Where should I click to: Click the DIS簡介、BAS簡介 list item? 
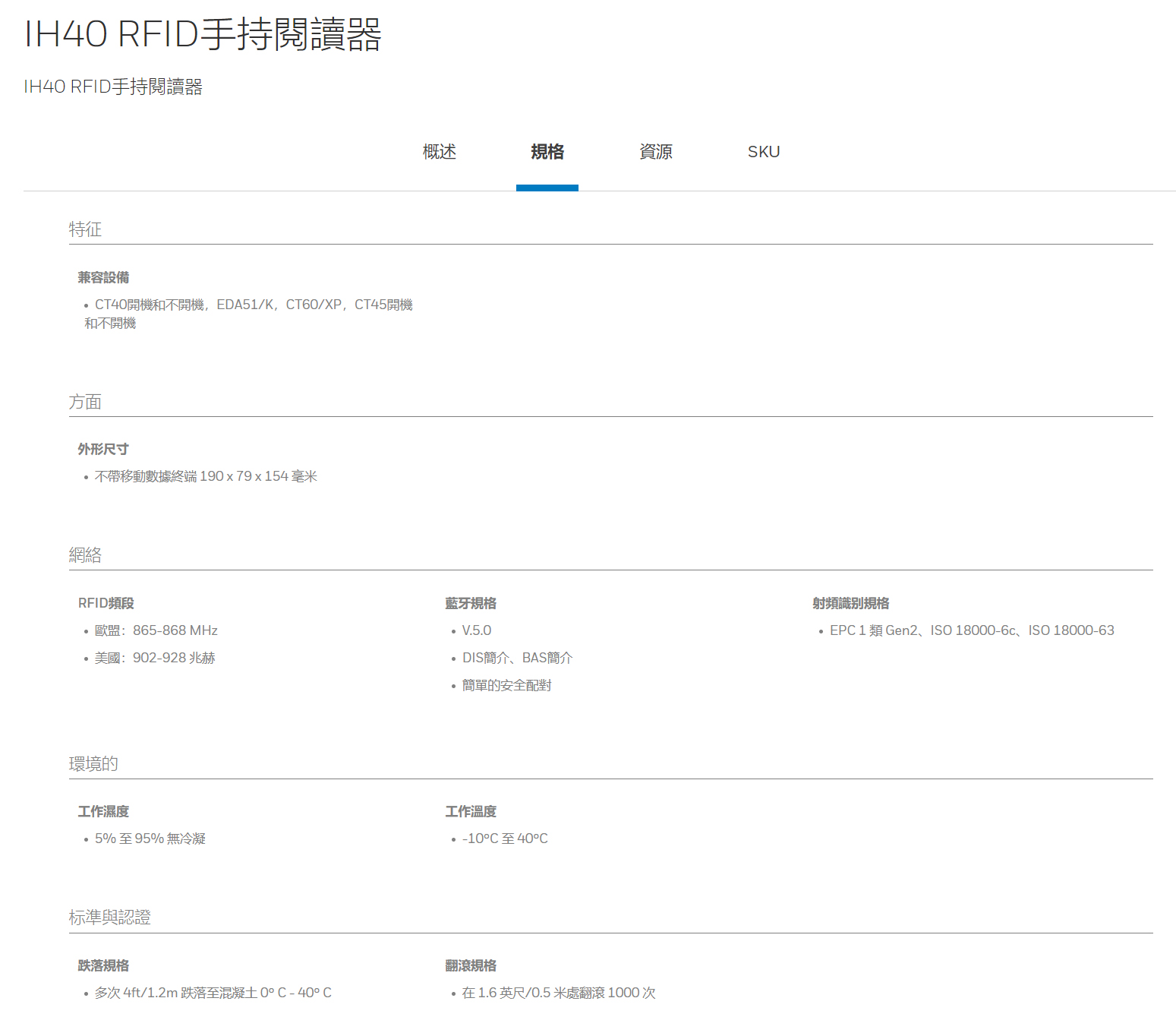(x=517, y=658)
